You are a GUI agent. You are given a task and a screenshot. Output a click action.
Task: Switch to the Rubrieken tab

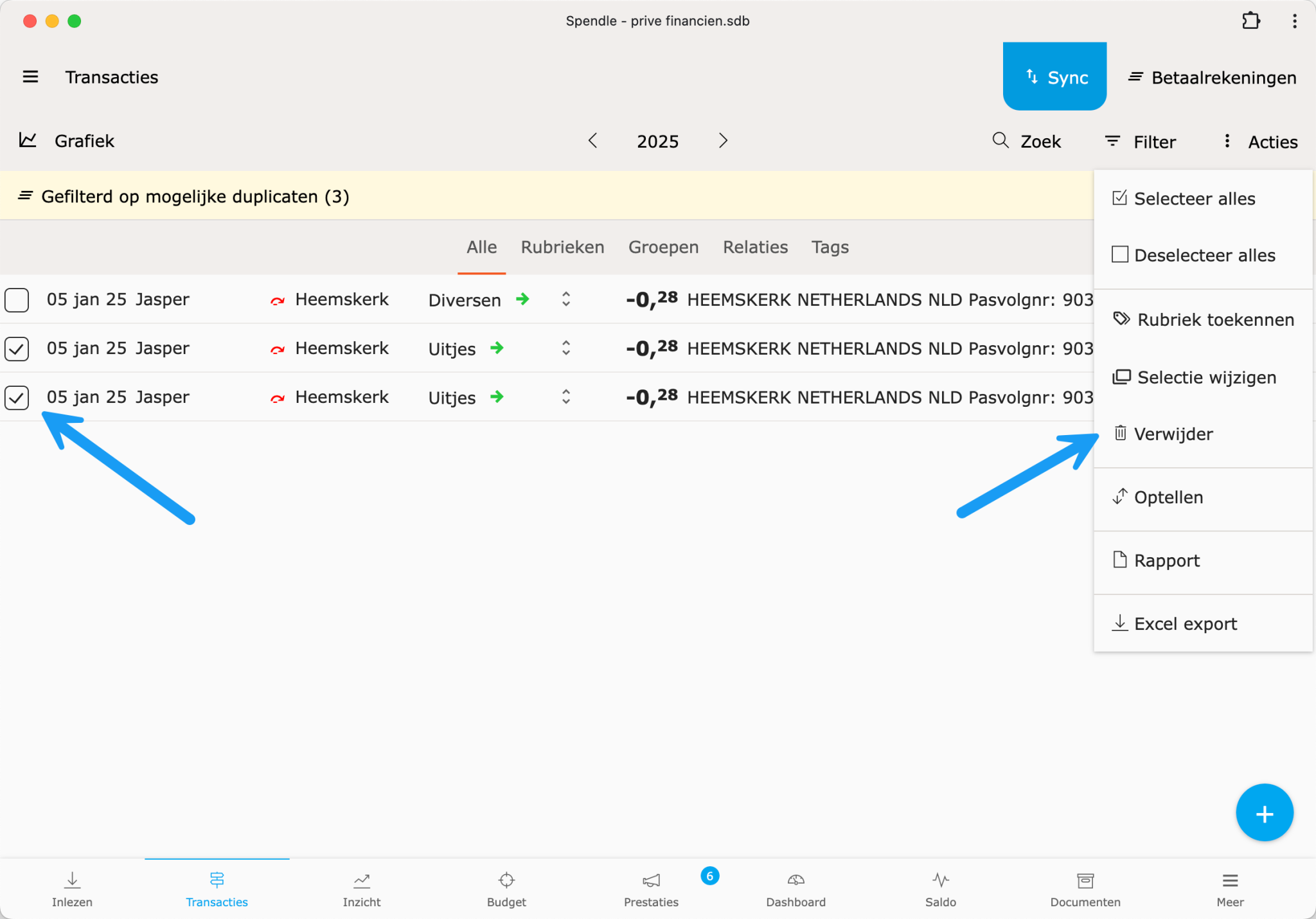[562, 247]
